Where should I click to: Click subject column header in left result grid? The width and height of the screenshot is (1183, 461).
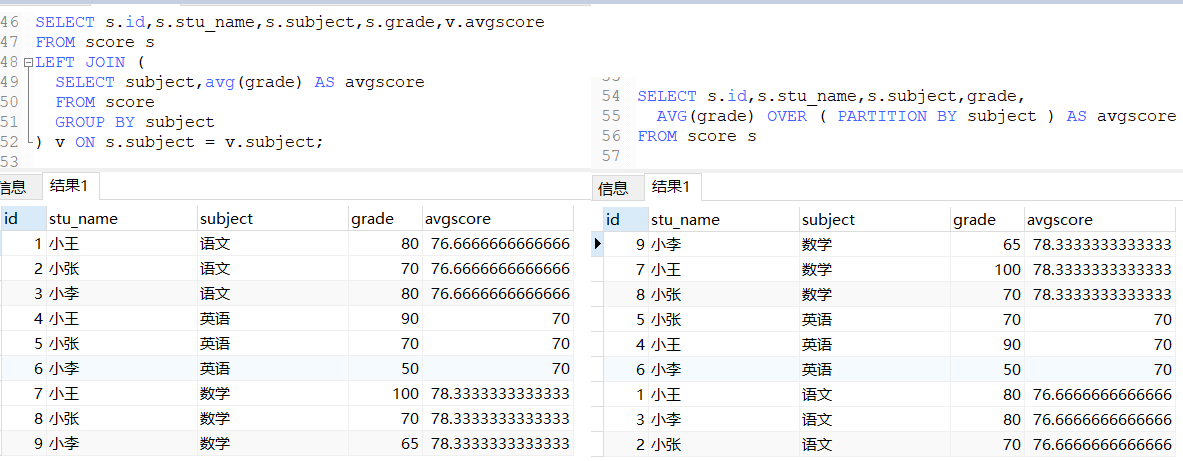click(272, 219)
